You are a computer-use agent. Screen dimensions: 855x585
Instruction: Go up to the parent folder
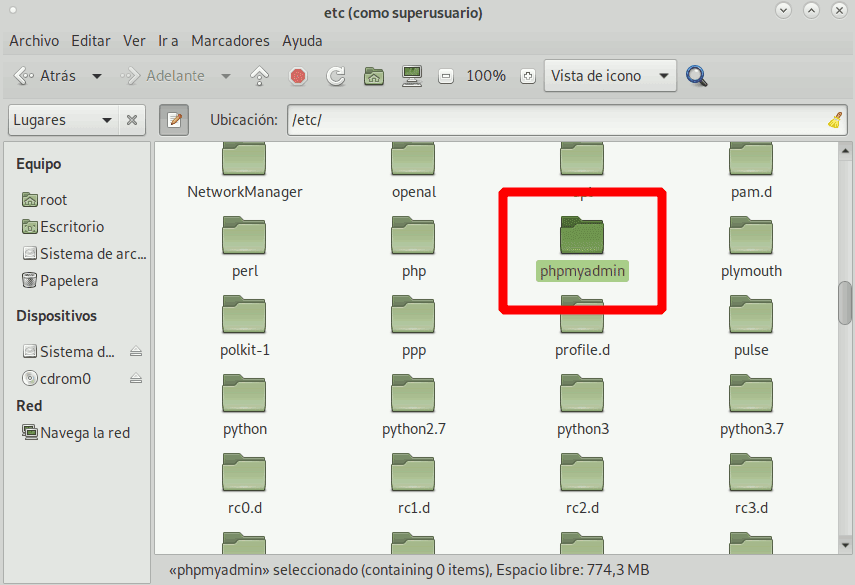(258, 76)
